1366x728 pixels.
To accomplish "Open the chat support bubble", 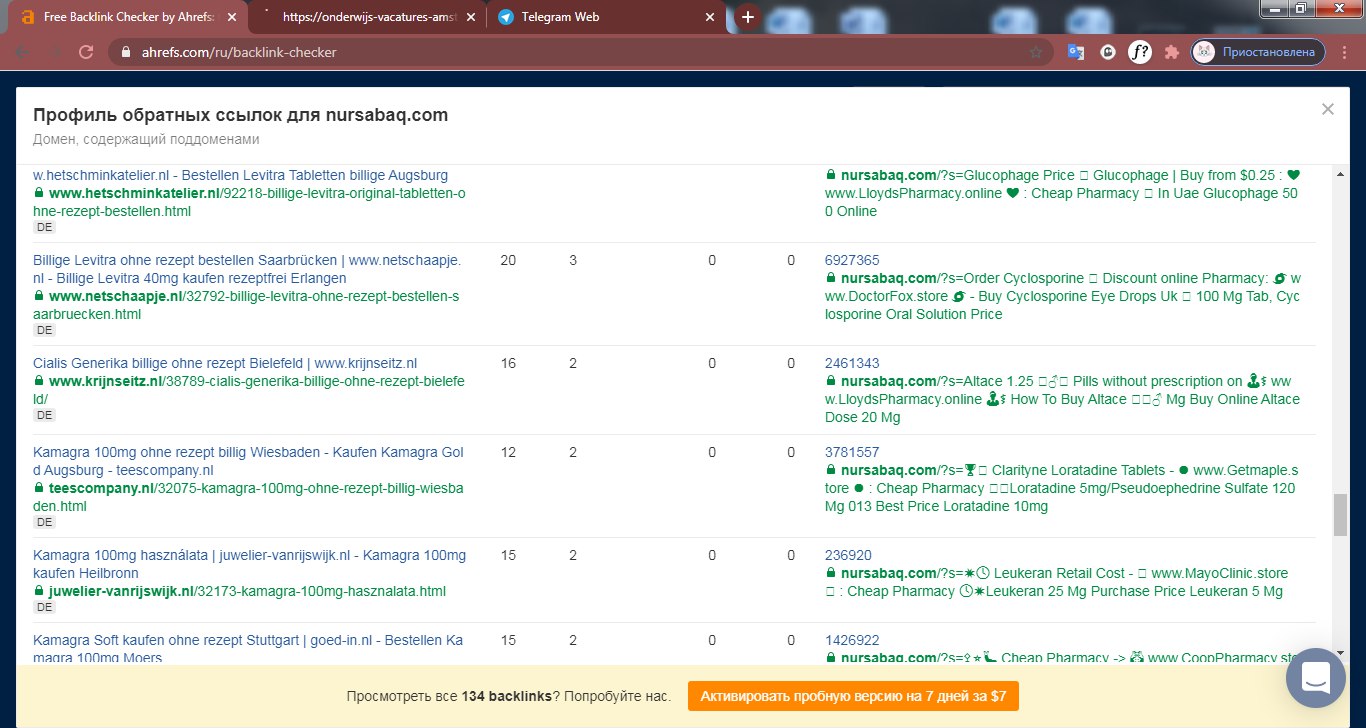I will [x=1316, y=677].
